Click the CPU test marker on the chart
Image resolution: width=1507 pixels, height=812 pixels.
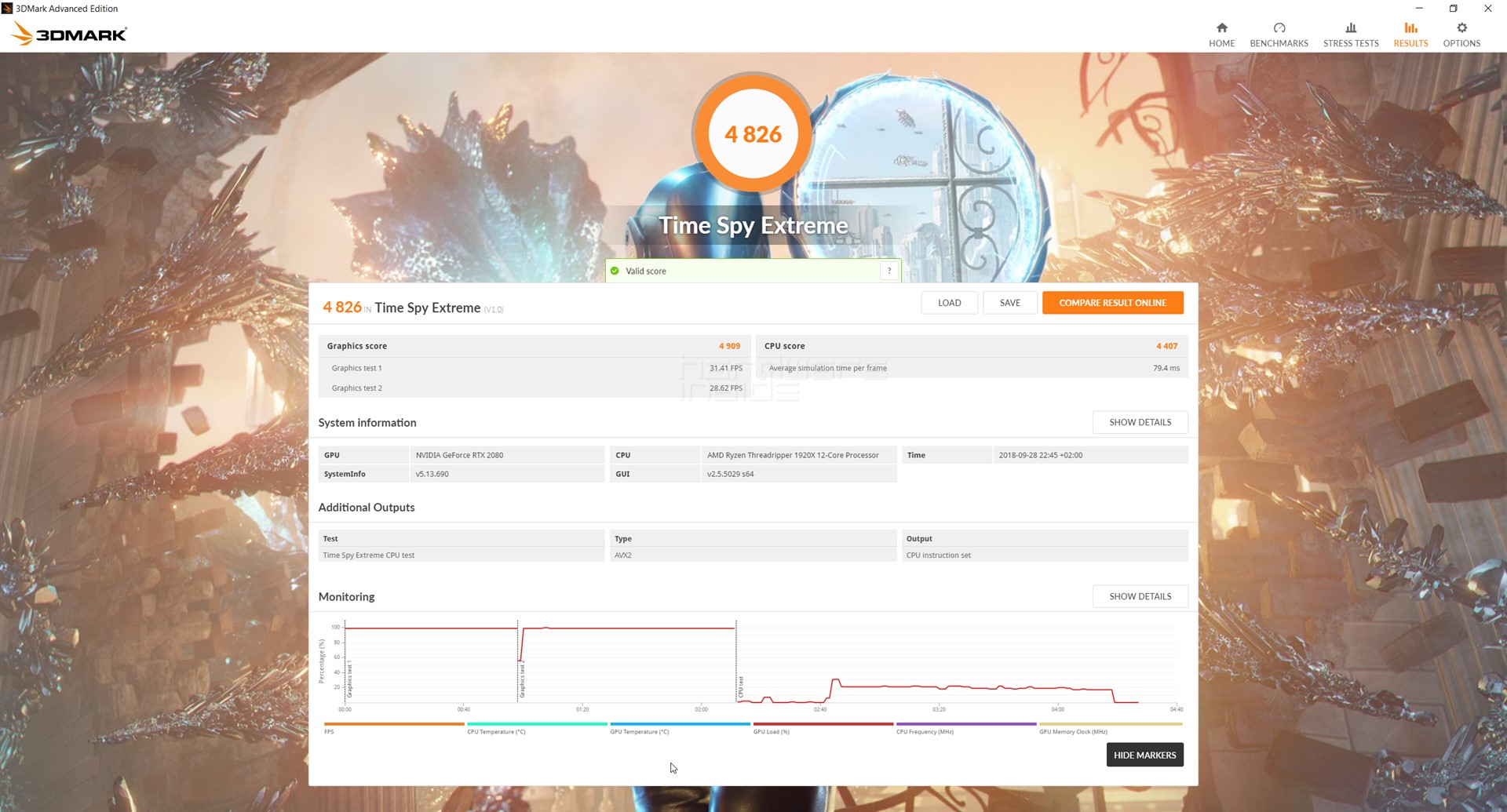[740, 686]
